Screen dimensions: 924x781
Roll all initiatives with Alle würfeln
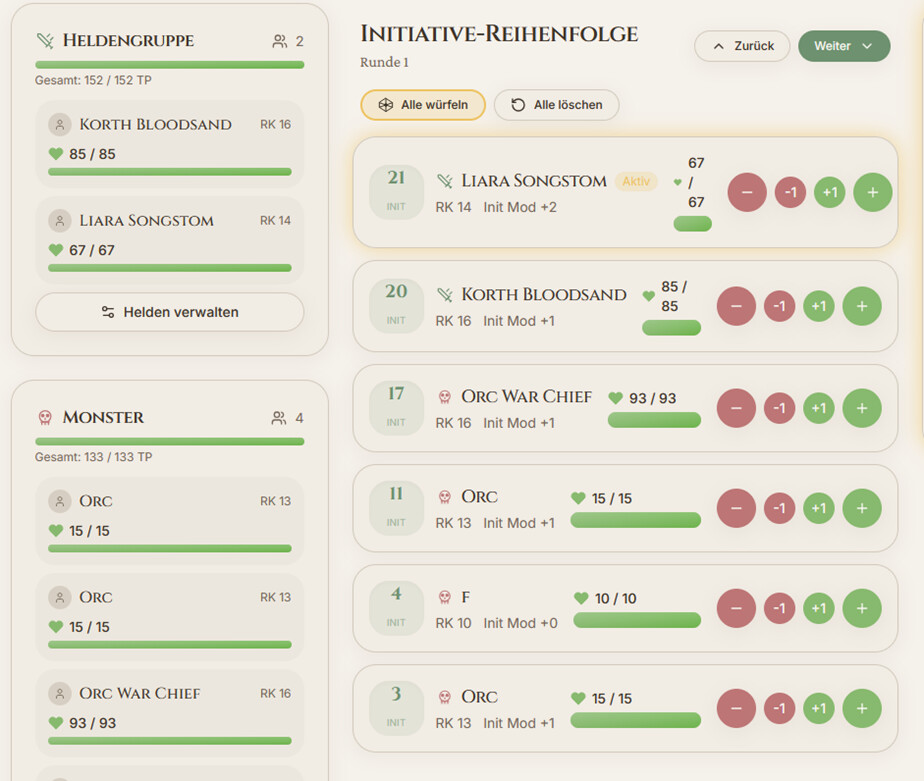tap(423, 105)
